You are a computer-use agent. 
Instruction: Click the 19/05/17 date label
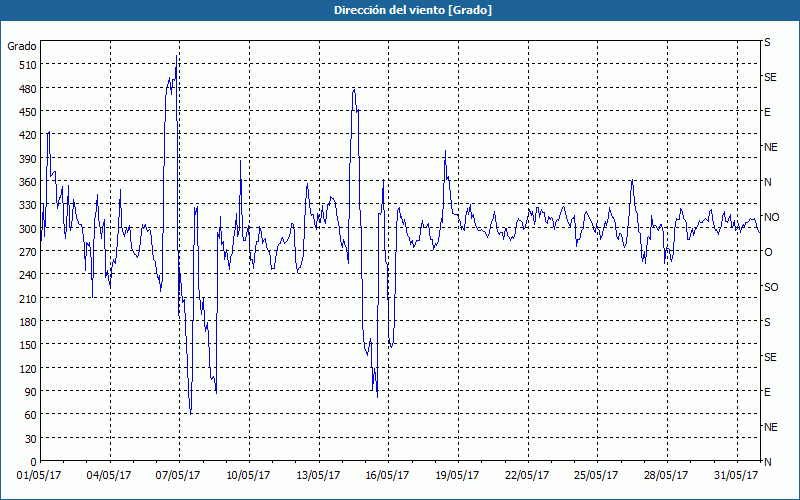[457, 476]
